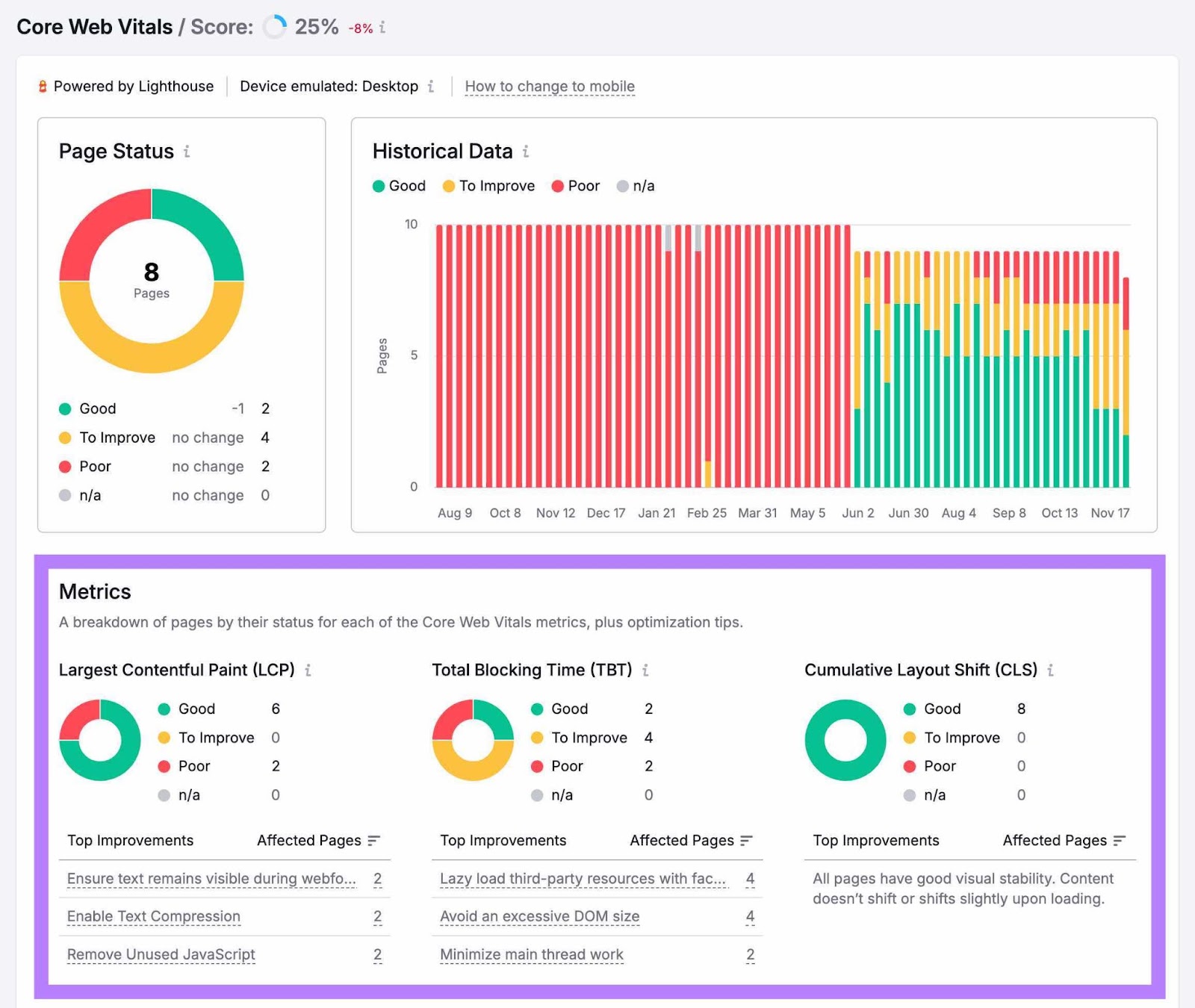1195x1008 pixels.
Task: Open Avoid an excessive DOM size improvement
Action: 540,916
